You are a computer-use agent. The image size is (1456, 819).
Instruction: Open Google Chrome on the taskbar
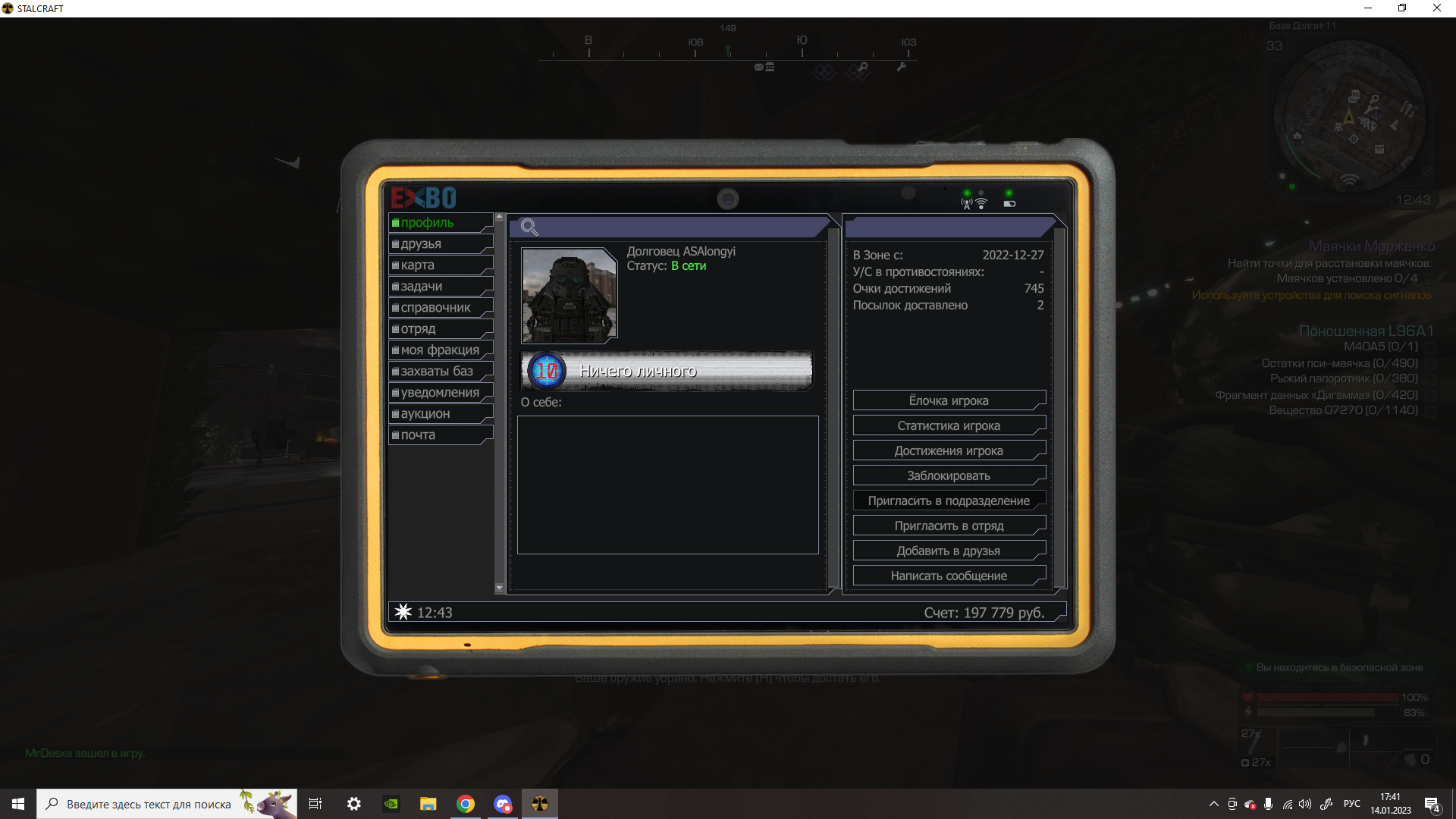pyautogui.click(x=466, y=804)
